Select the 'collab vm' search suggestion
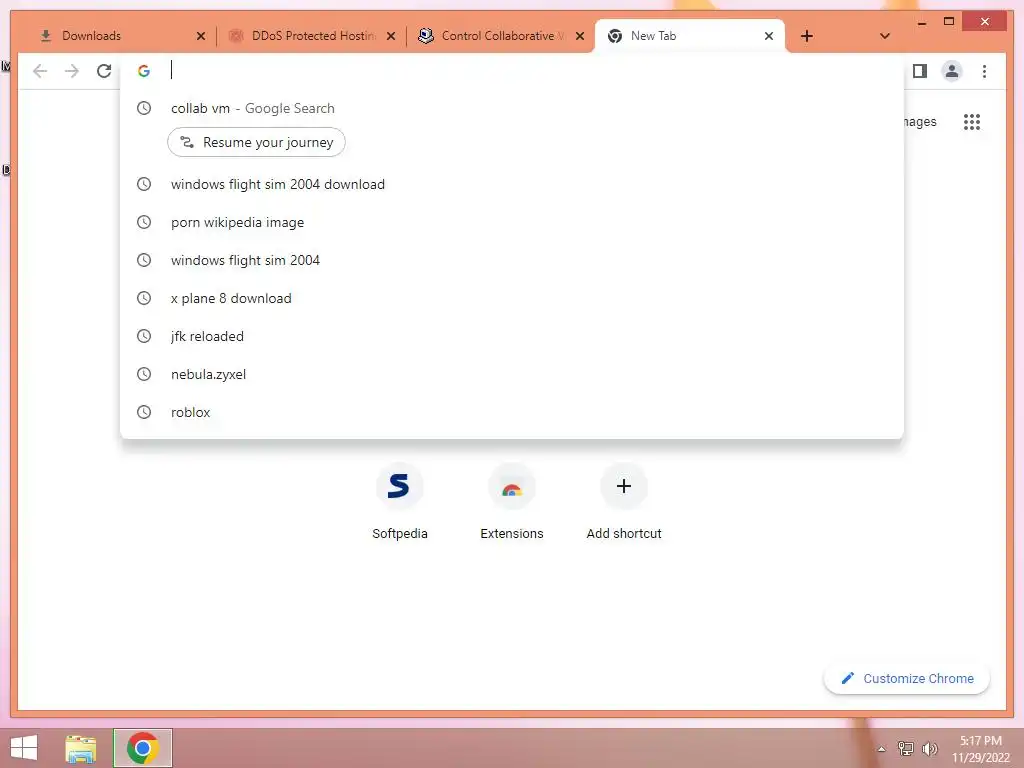Viewport: 1024px width, 768px height. (512, 108)
